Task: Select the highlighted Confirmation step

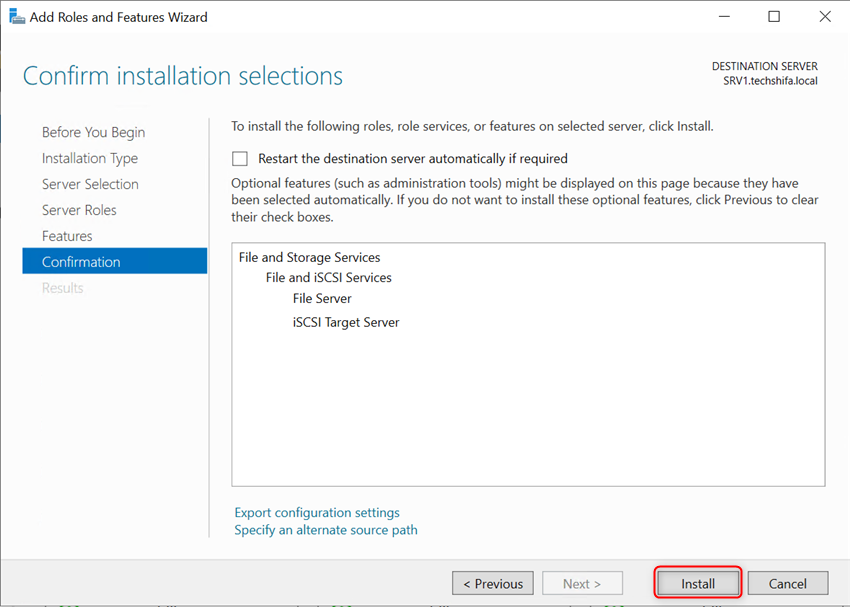Action: pyautogui.click(x=83, y=261)
